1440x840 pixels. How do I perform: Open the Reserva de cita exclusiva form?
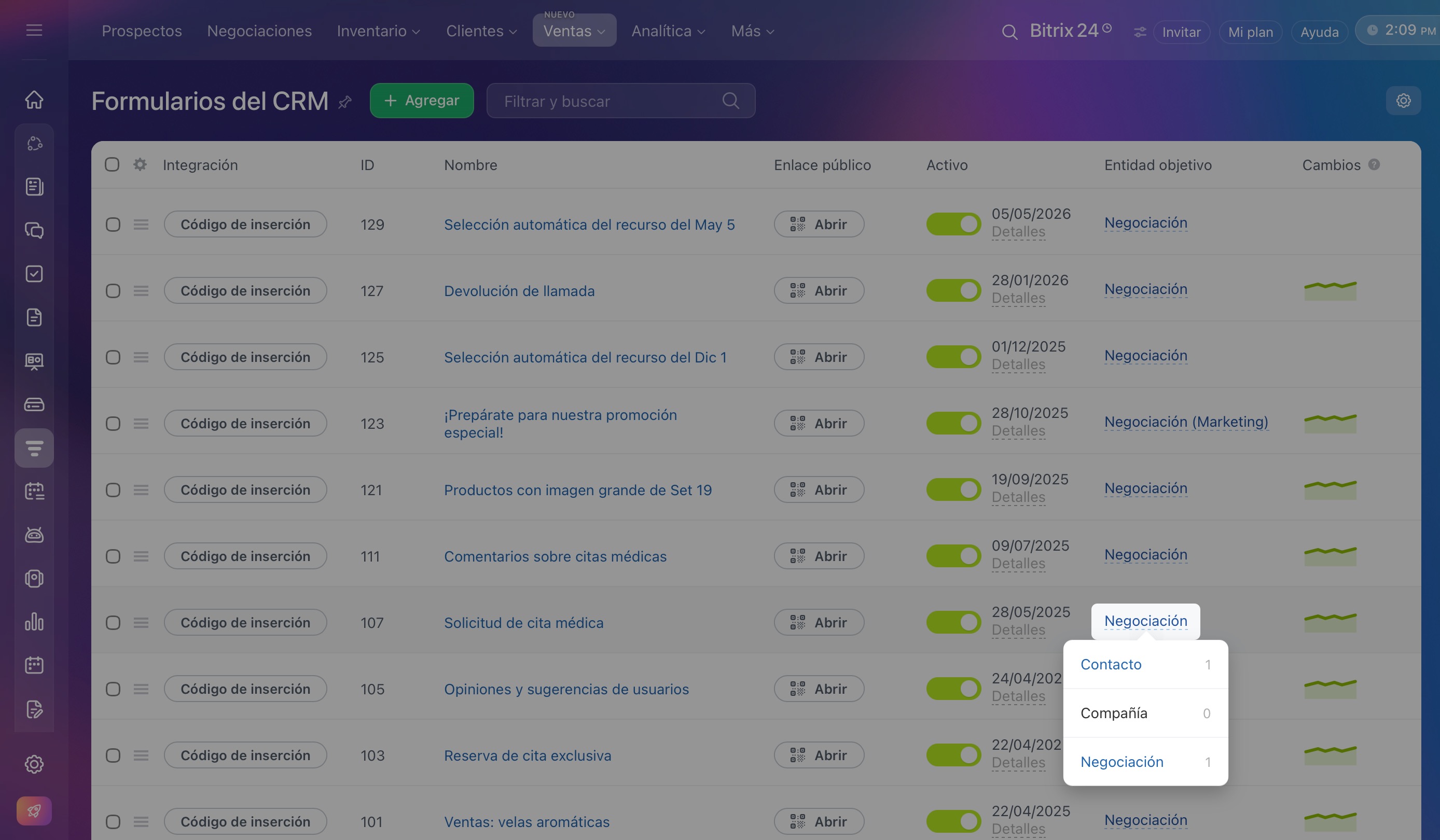tap(528, 755)
